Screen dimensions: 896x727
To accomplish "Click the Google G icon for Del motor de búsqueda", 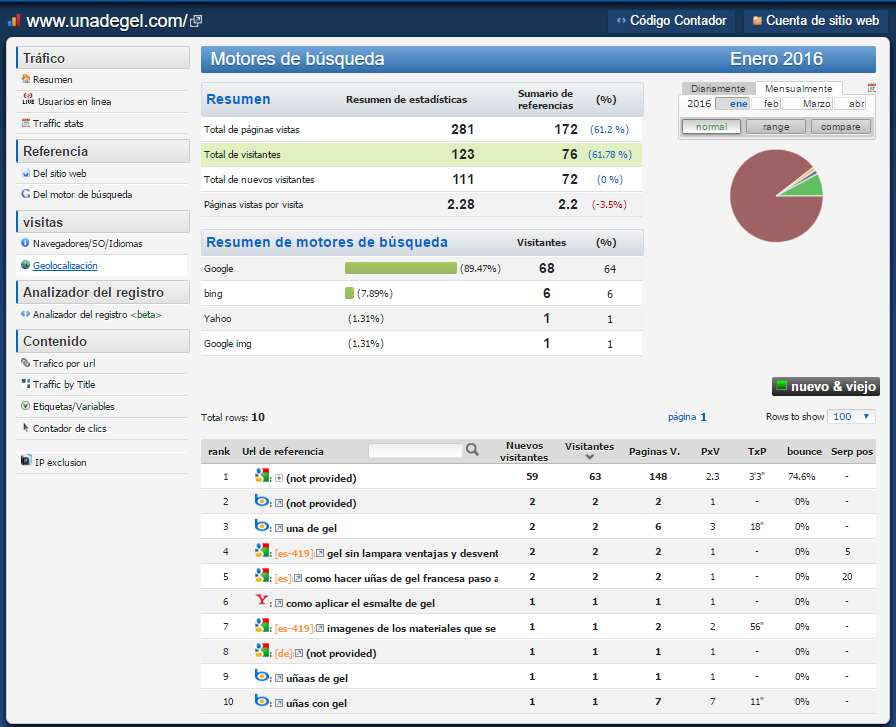I will (x=26, y=194).
